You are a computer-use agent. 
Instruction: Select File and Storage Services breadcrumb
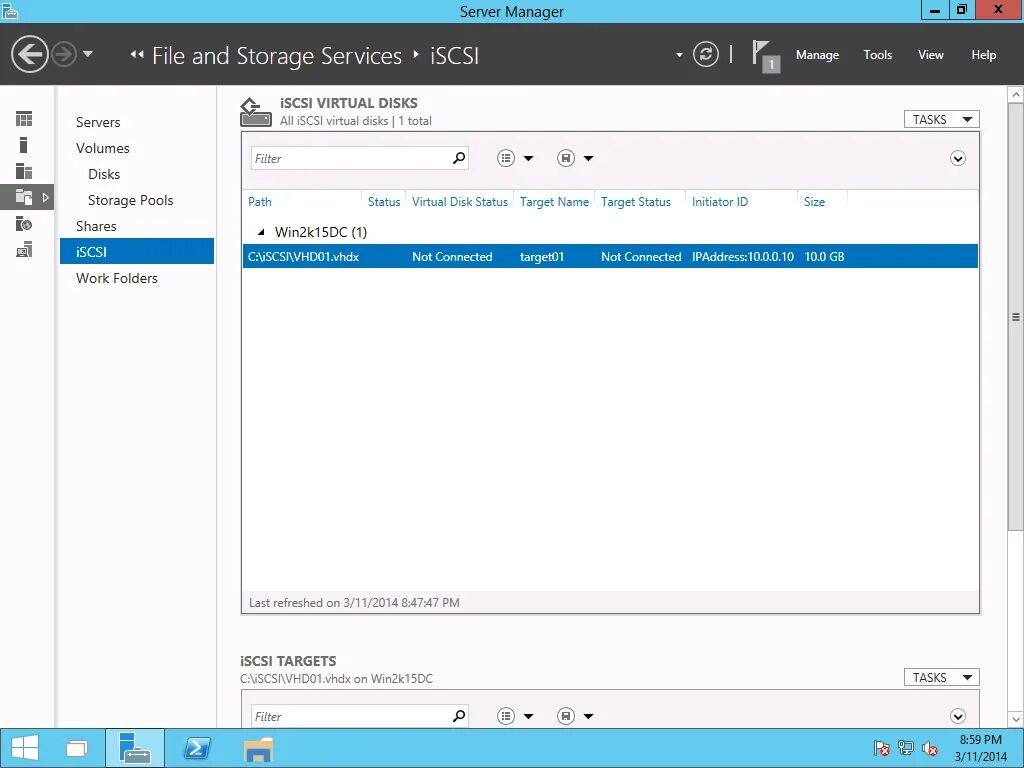pos(277,56)
